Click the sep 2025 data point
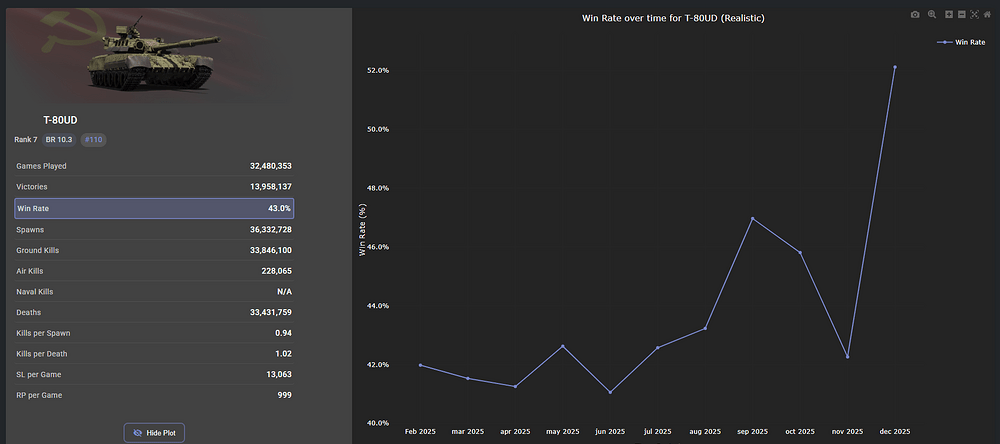The image size is (1000, 444). pyautogui.click(x=752, y=218)
